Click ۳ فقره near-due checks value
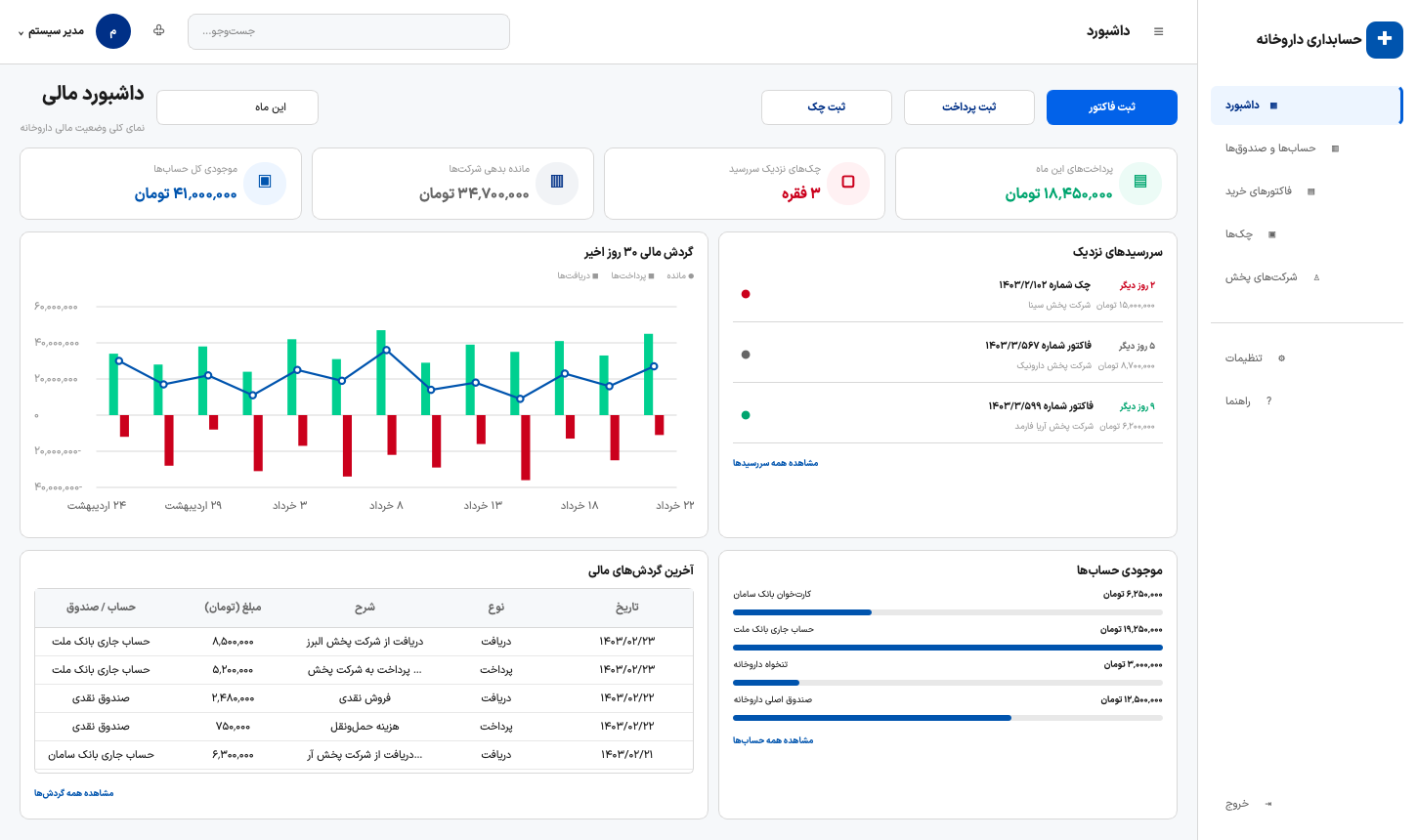Screen dimensions: 1417x840 point(800,194)
